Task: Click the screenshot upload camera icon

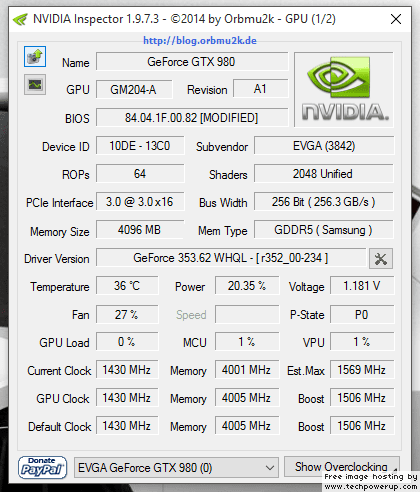Action: coord(35,56)
